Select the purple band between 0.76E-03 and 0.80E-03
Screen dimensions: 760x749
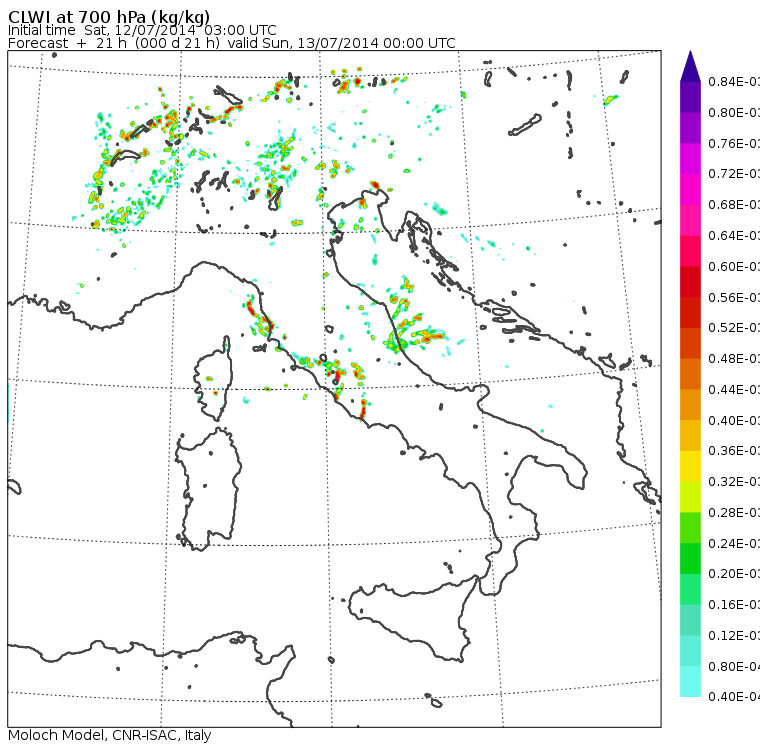[x=690, y=128]
